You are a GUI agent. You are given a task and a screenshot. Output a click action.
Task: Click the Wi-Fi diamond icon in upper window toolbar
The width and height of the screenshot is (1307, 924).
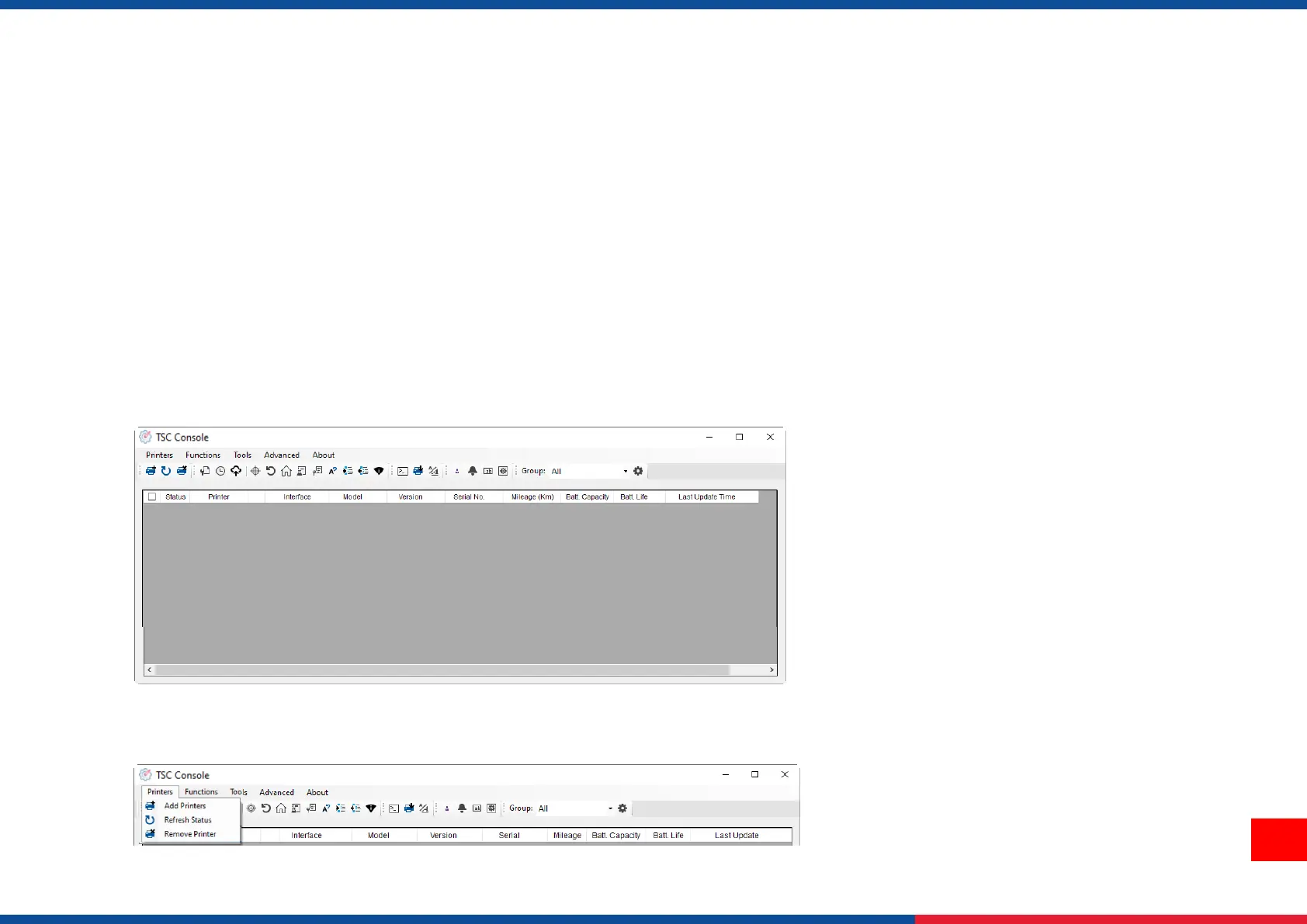point(379,471)
